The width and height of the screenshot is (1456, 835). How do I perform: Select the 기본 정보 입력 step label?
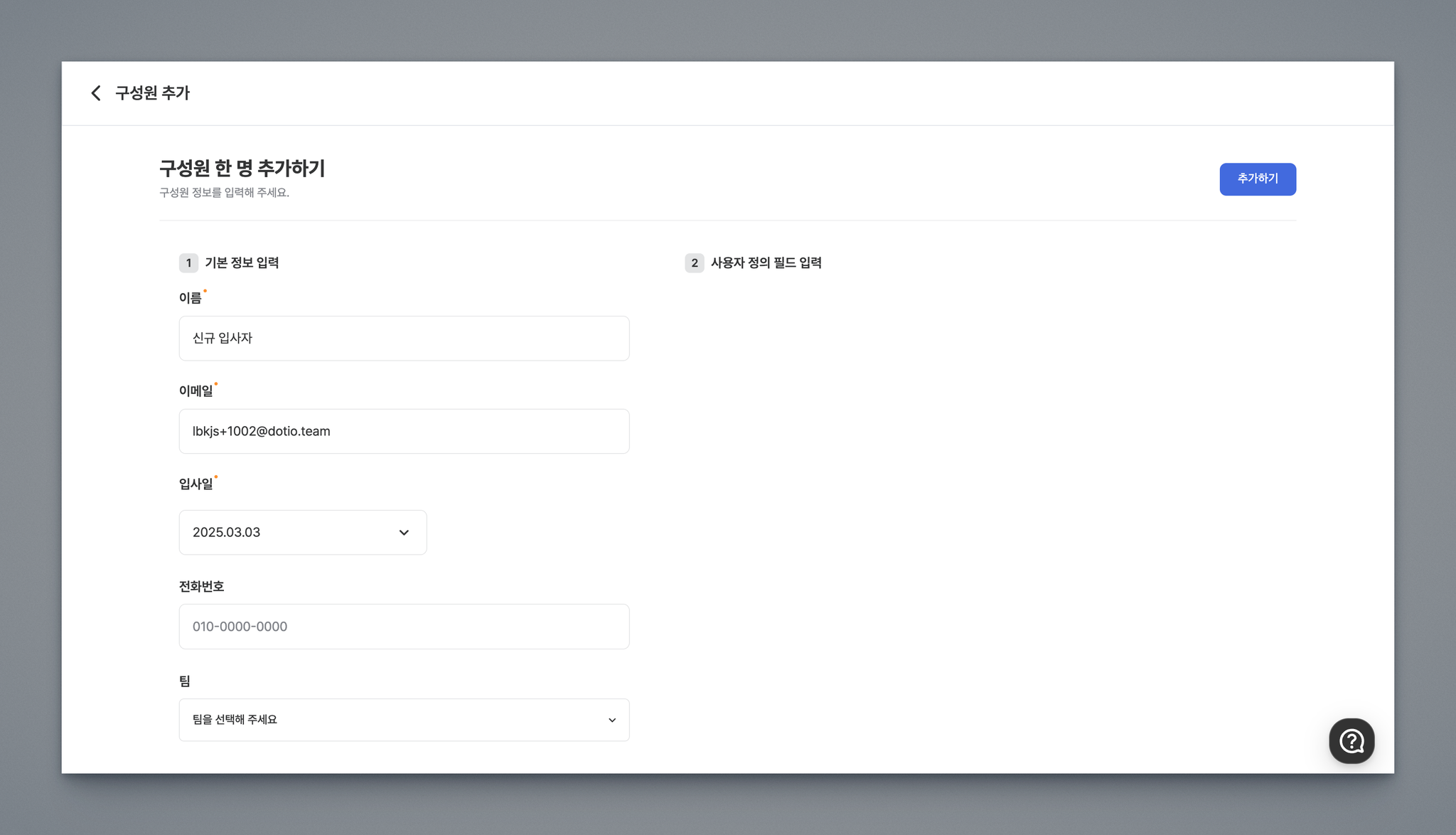(x=242, y=263)
